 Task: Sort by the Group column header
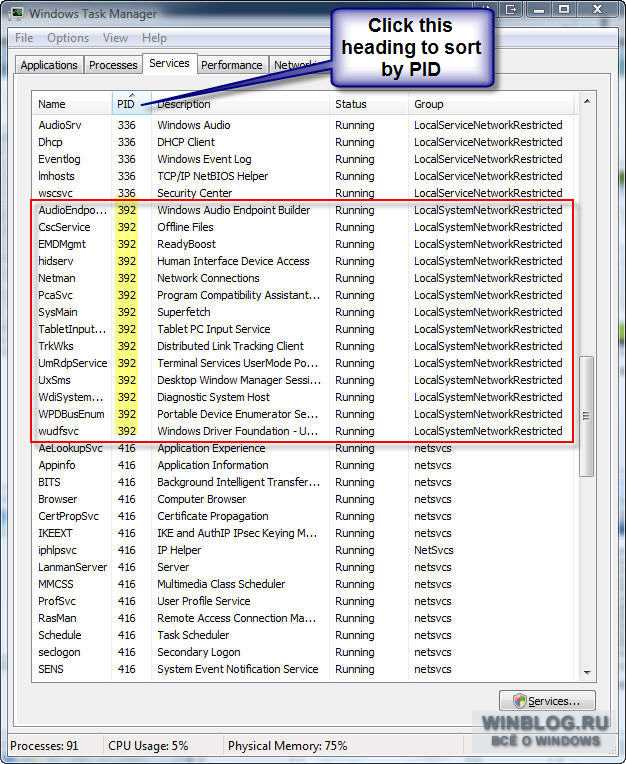coord(492,104)
